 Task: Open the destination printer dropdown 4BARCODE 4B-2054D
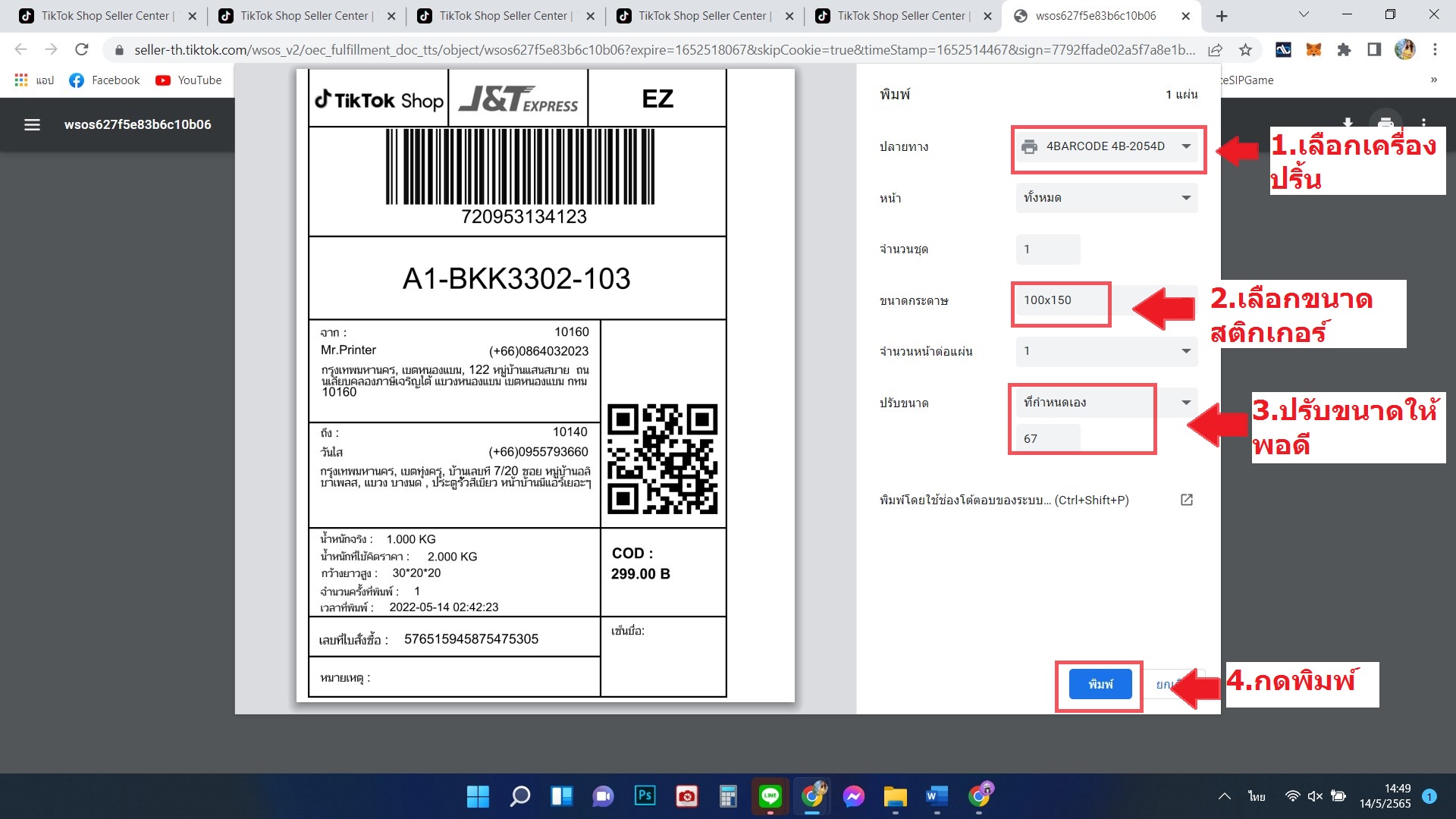point(1107,146)
